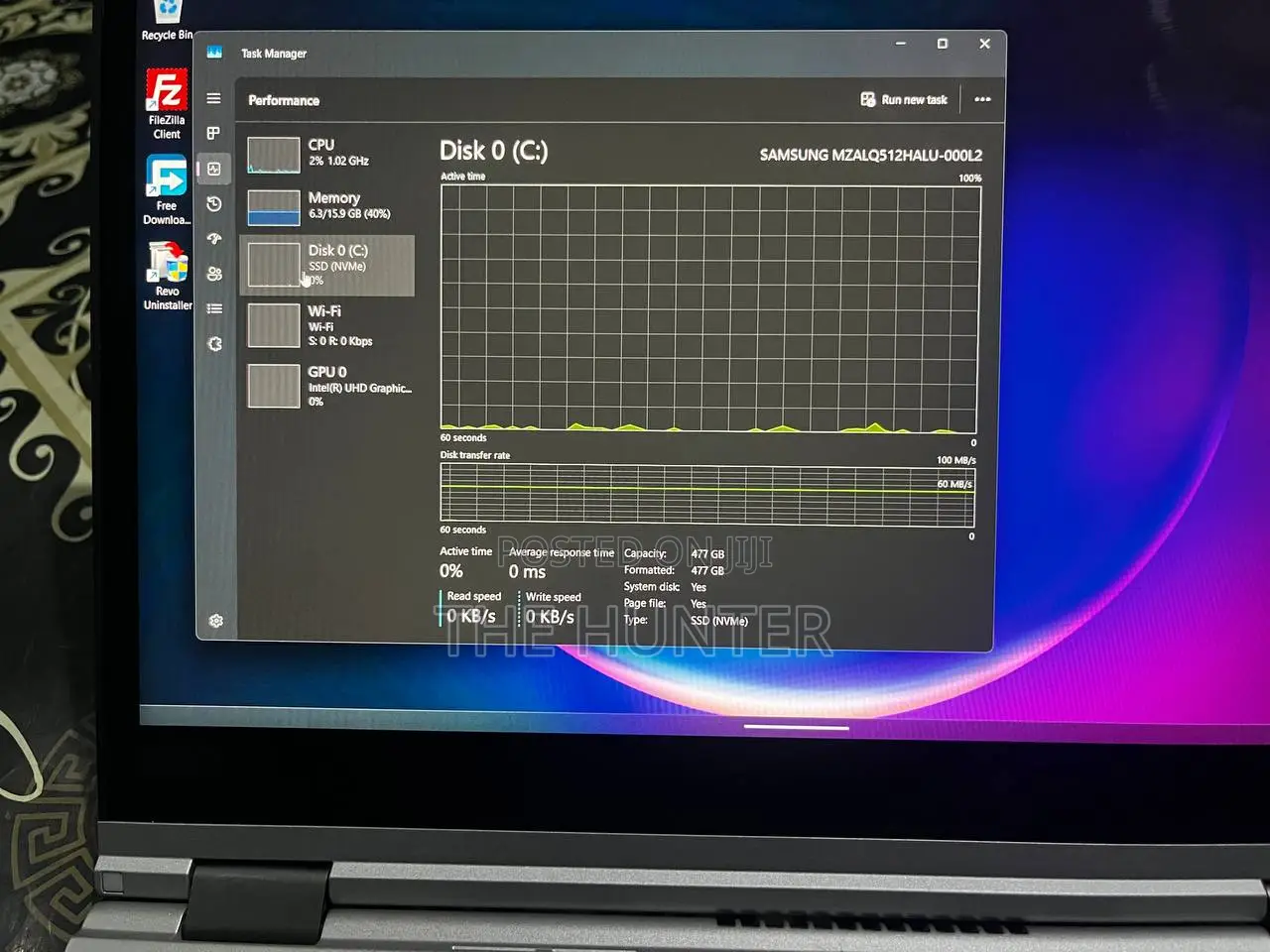1270x952 pixels.
Task: Click the Formatted 477 GB value
Action: click(x=707, y=570)
